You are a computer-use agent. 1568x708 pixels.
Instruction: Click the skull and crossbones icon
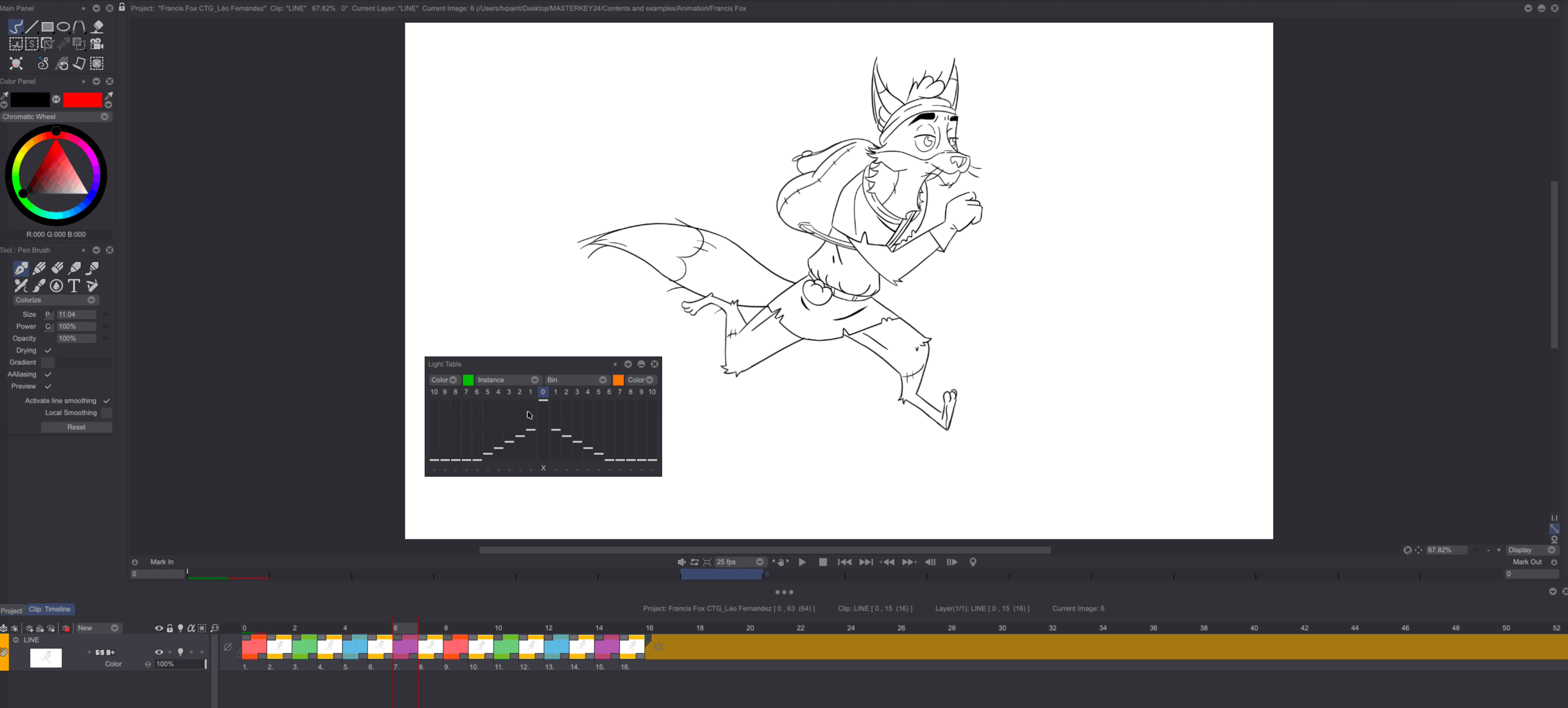pyautogui.click(x=16, y=63)
